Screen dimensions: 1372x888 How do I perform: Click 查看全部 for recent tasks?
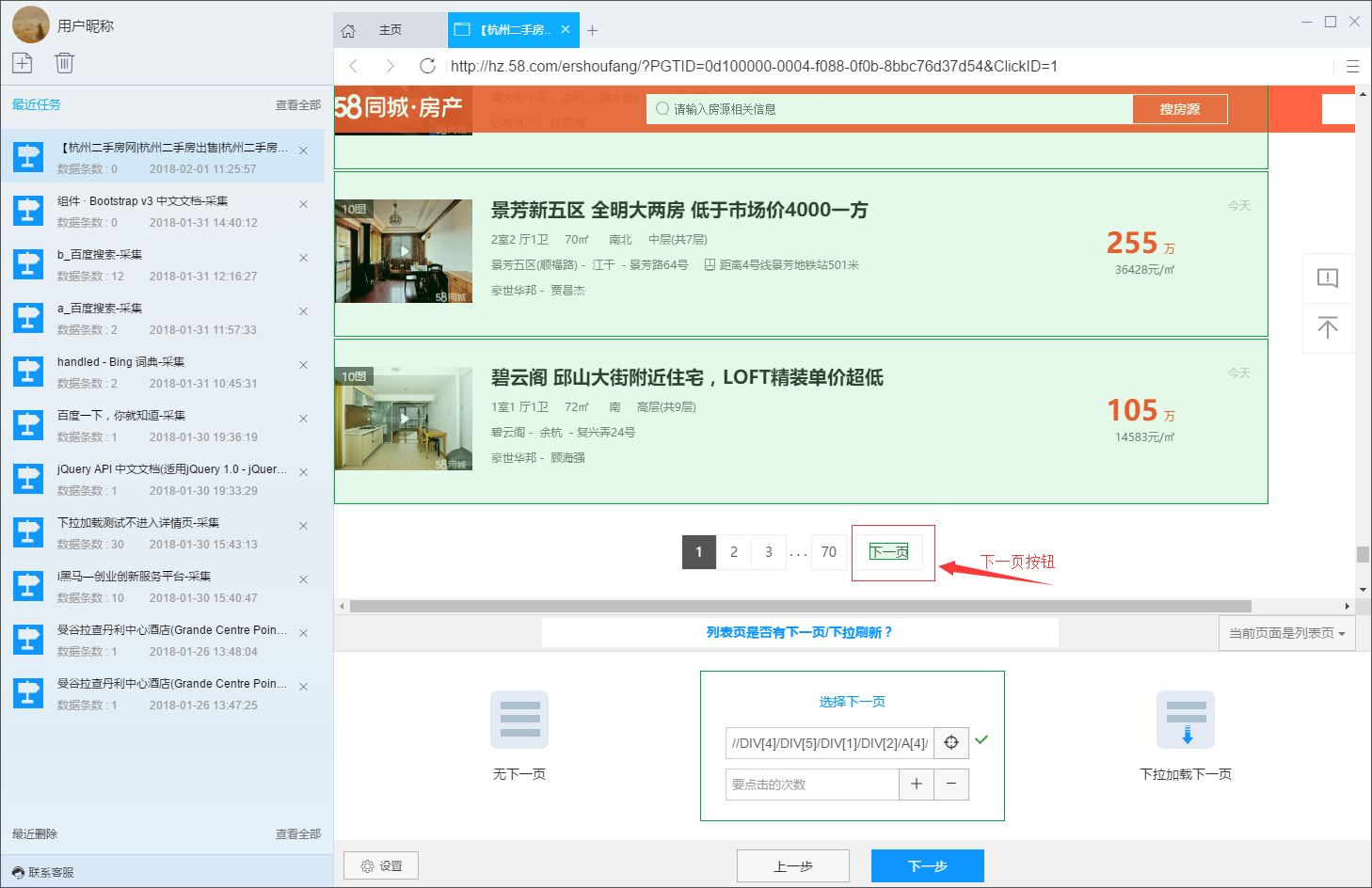(298, 105)
